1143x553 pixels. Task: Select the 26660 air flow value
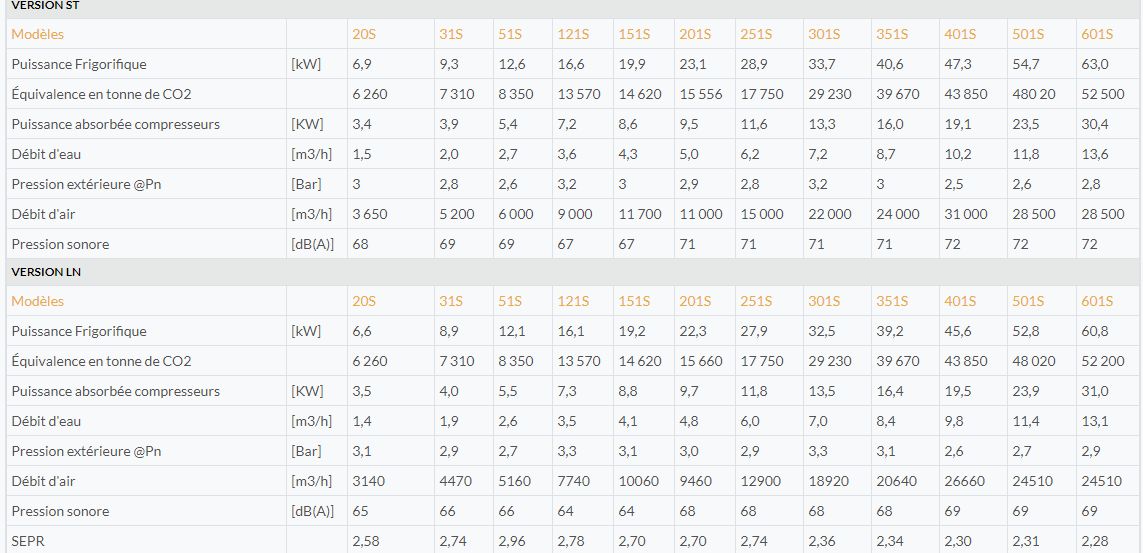click(964, 481)
